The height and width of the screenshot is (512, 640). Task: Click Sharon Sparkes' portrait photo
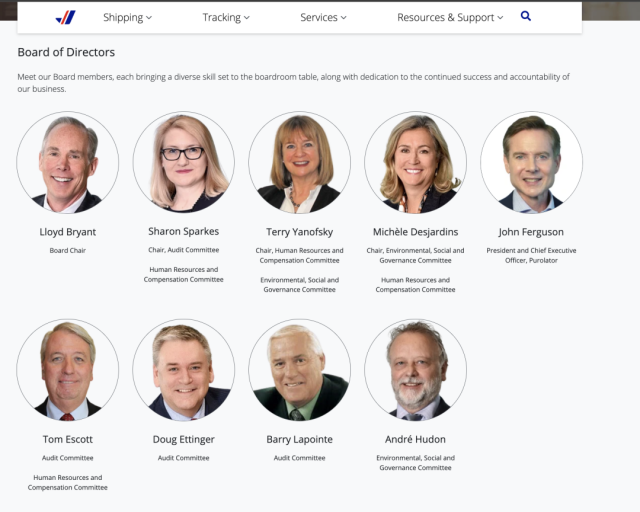184,162
